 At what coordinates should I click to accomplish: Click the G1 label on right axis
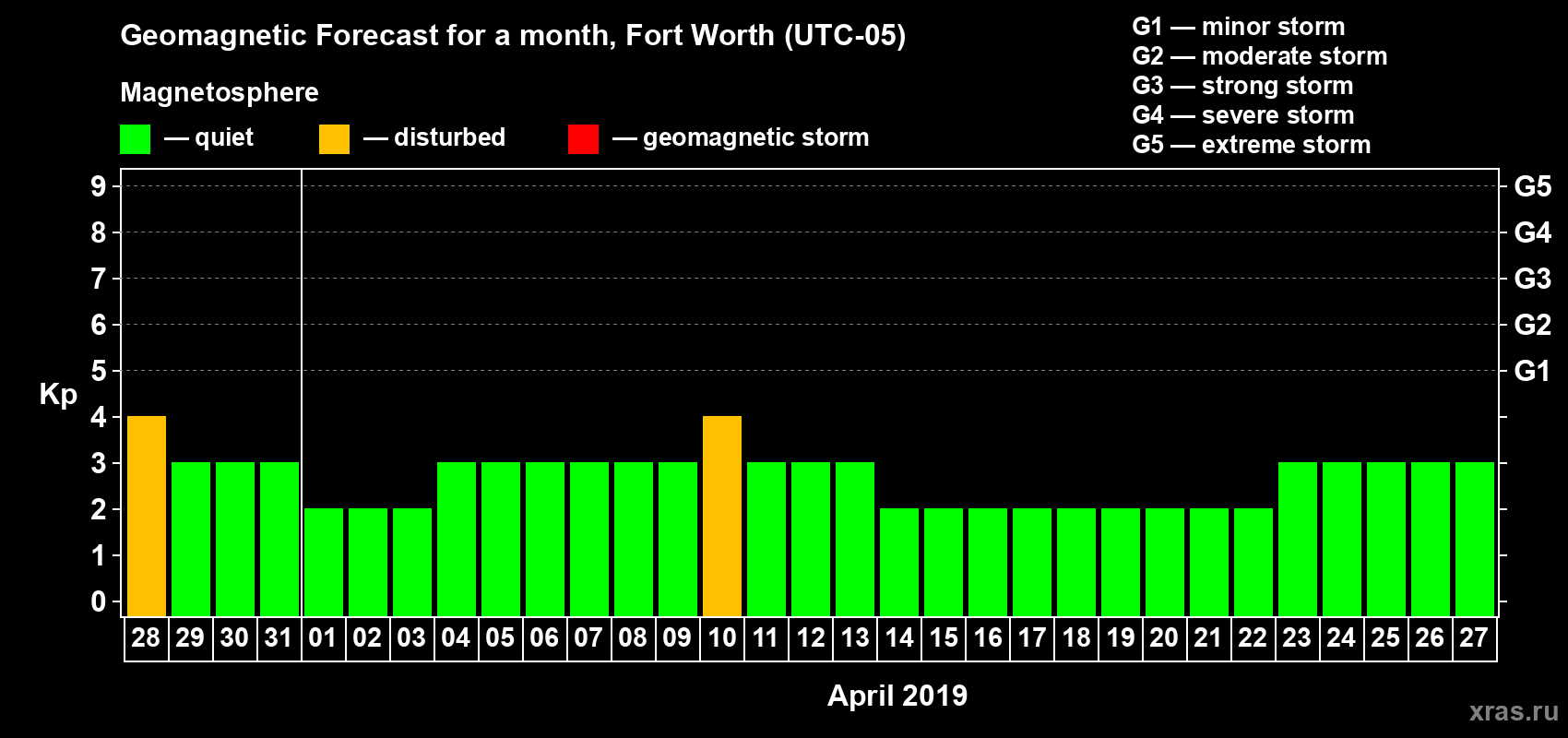pyautogui.click(x=1533, y=371)
